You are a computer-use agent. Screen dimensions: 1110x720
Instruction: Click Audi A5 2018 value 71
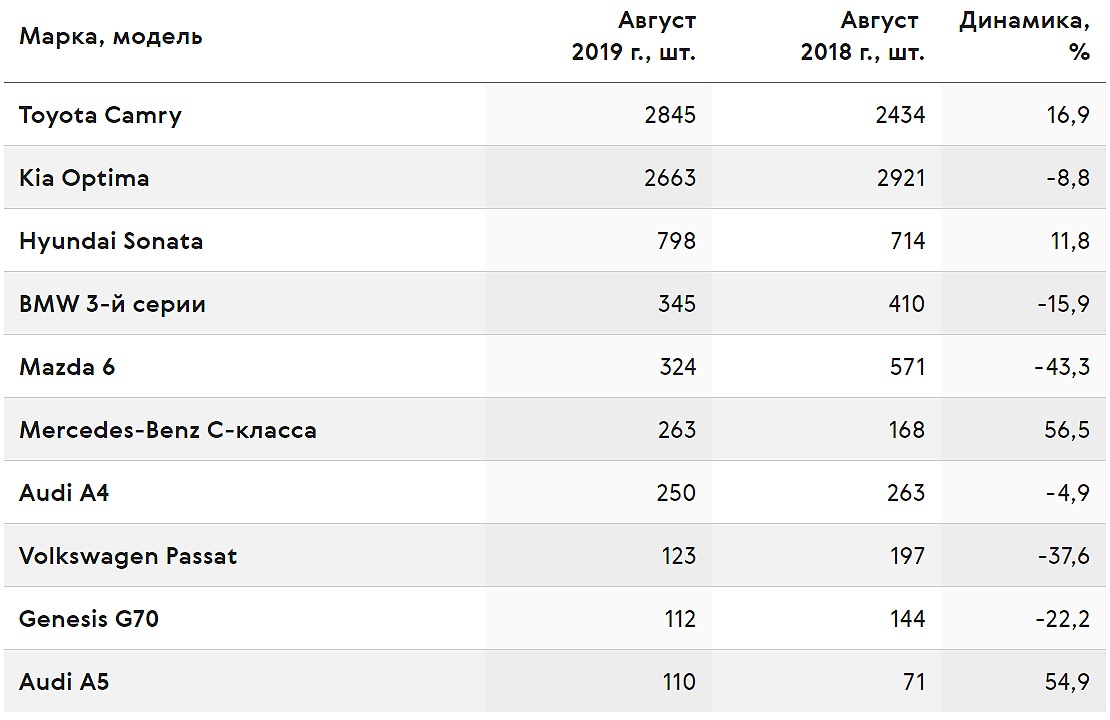pyautogui.click(x=914, y=682)
